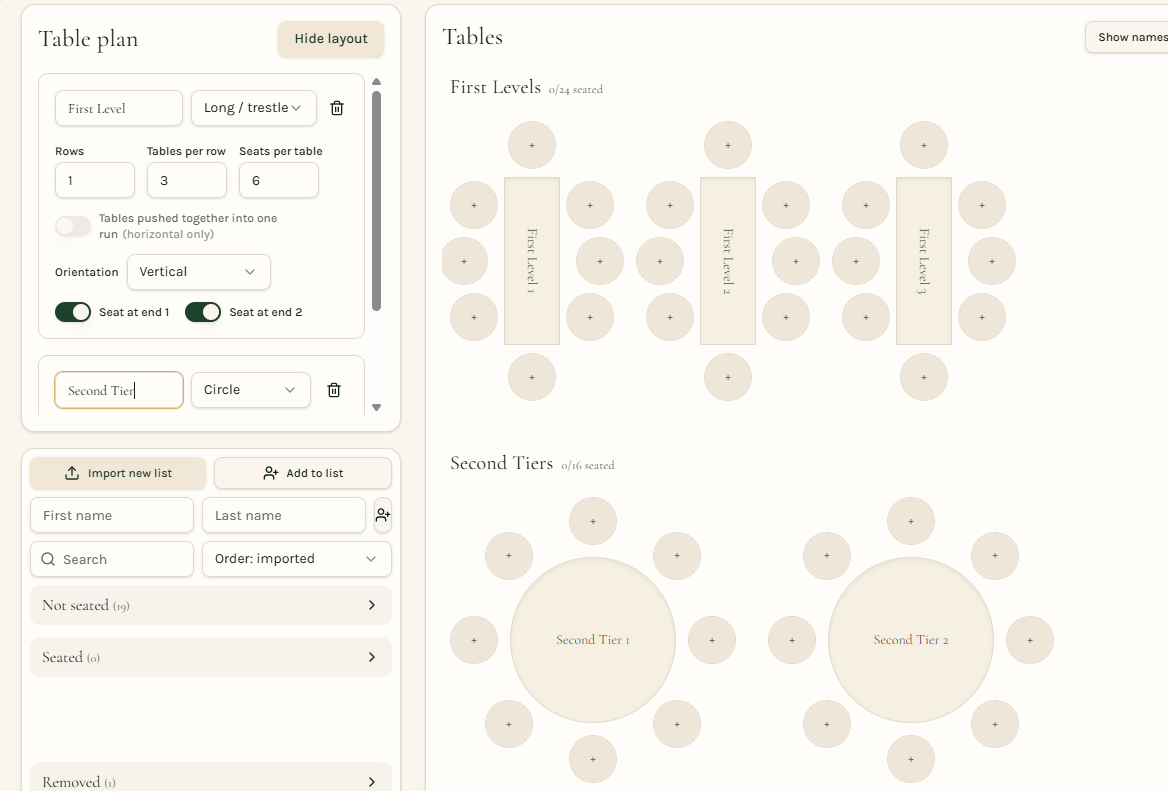Turn off Seat at end 2
The image size is (1168, 791).
click(203, 312)
